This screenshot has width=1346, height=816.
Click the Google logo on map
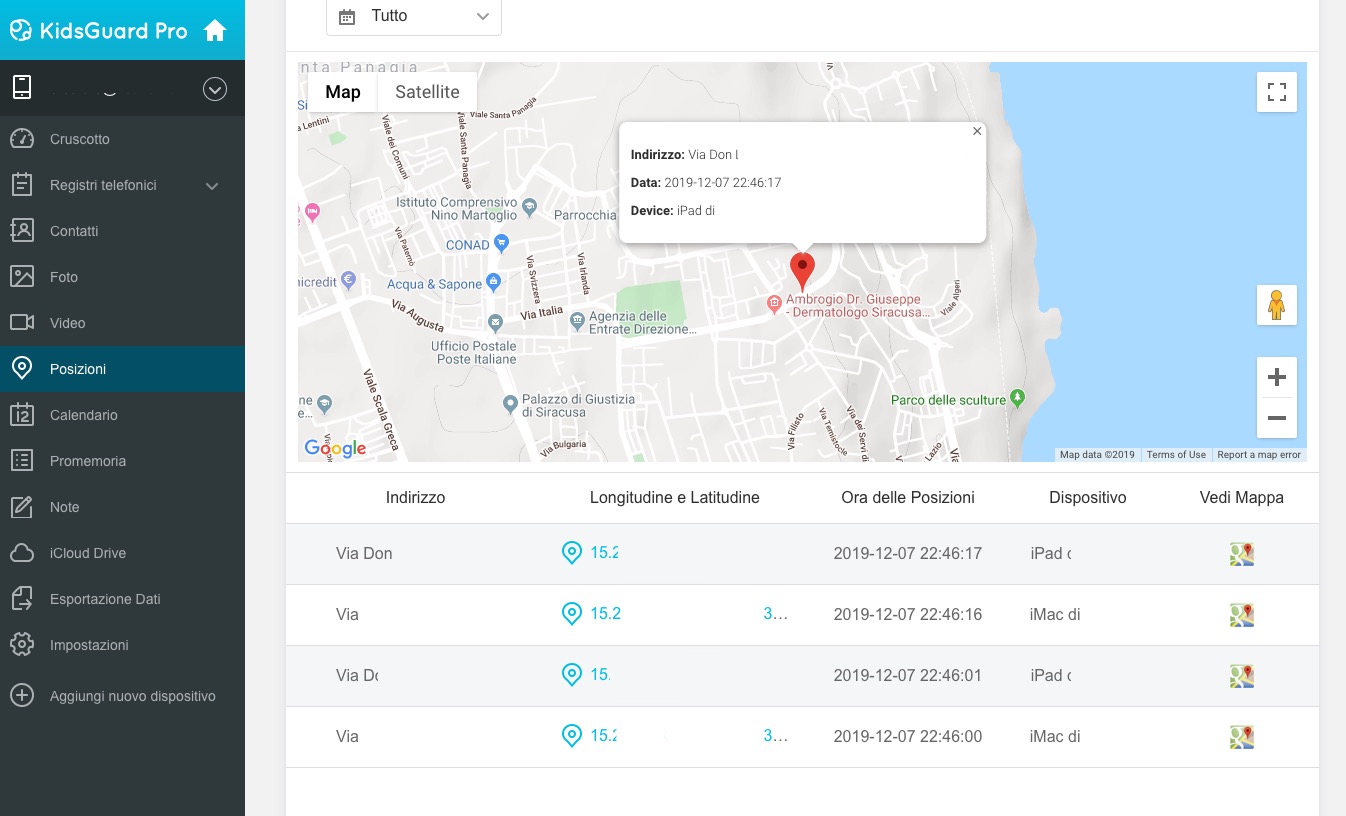[x=336, y=448]
